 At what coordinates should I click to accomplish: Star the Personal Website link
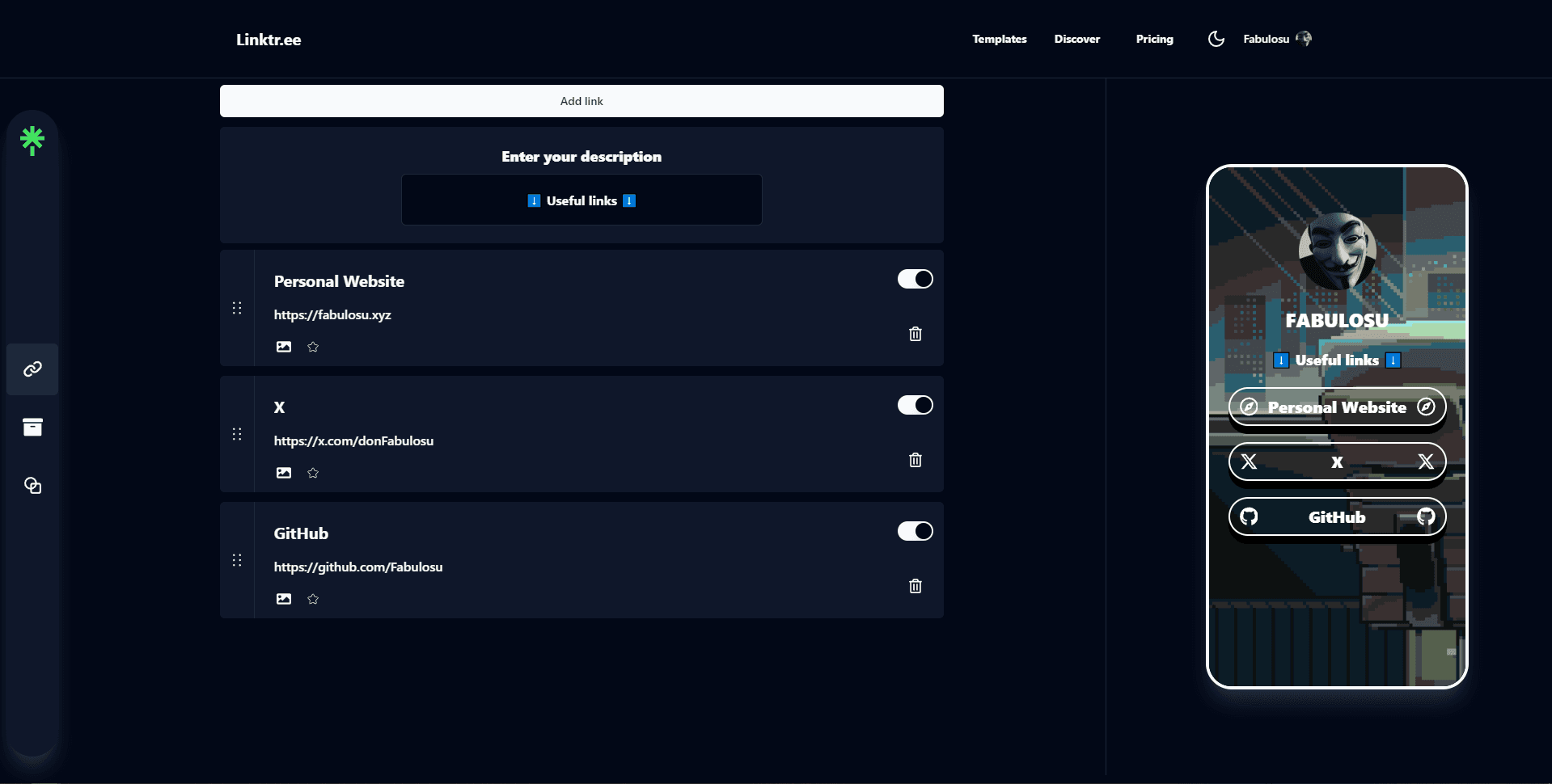point(313,347)
